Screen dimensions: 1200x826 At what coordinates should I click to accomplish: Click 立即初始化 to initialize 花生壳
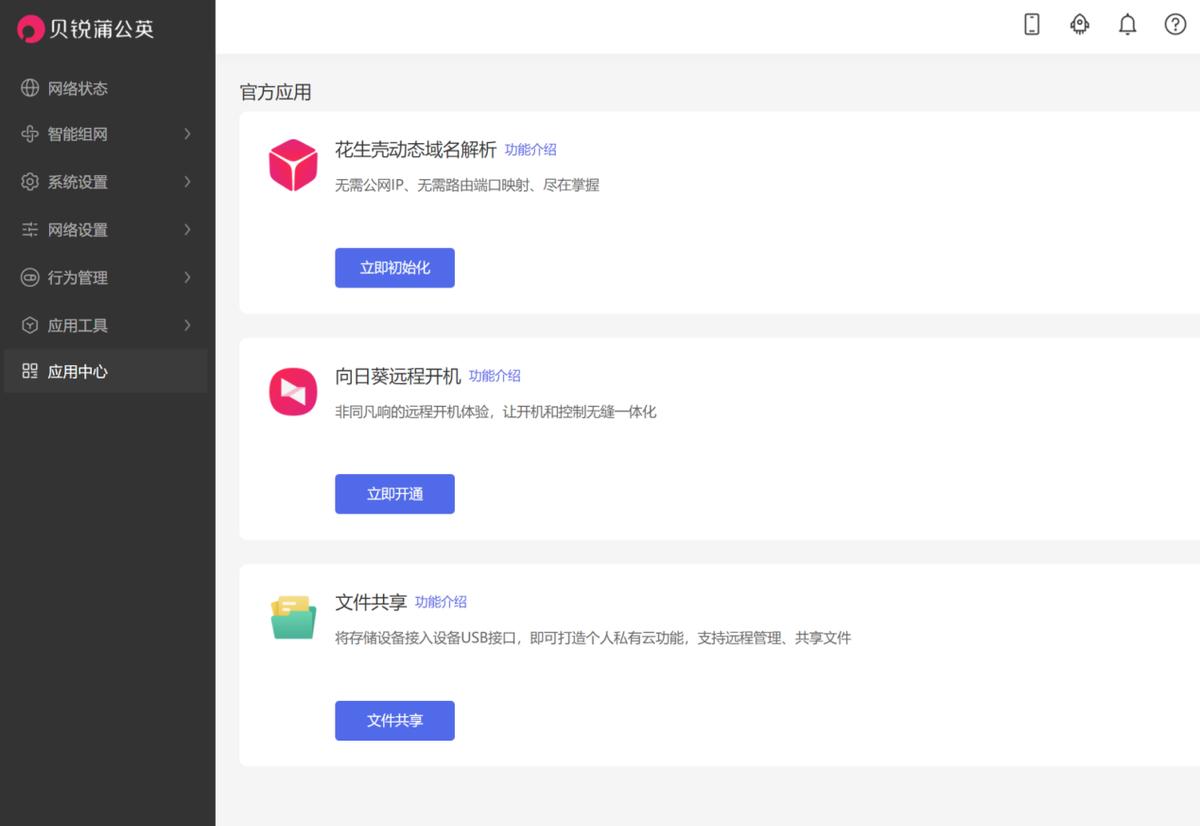pos(394,267)
